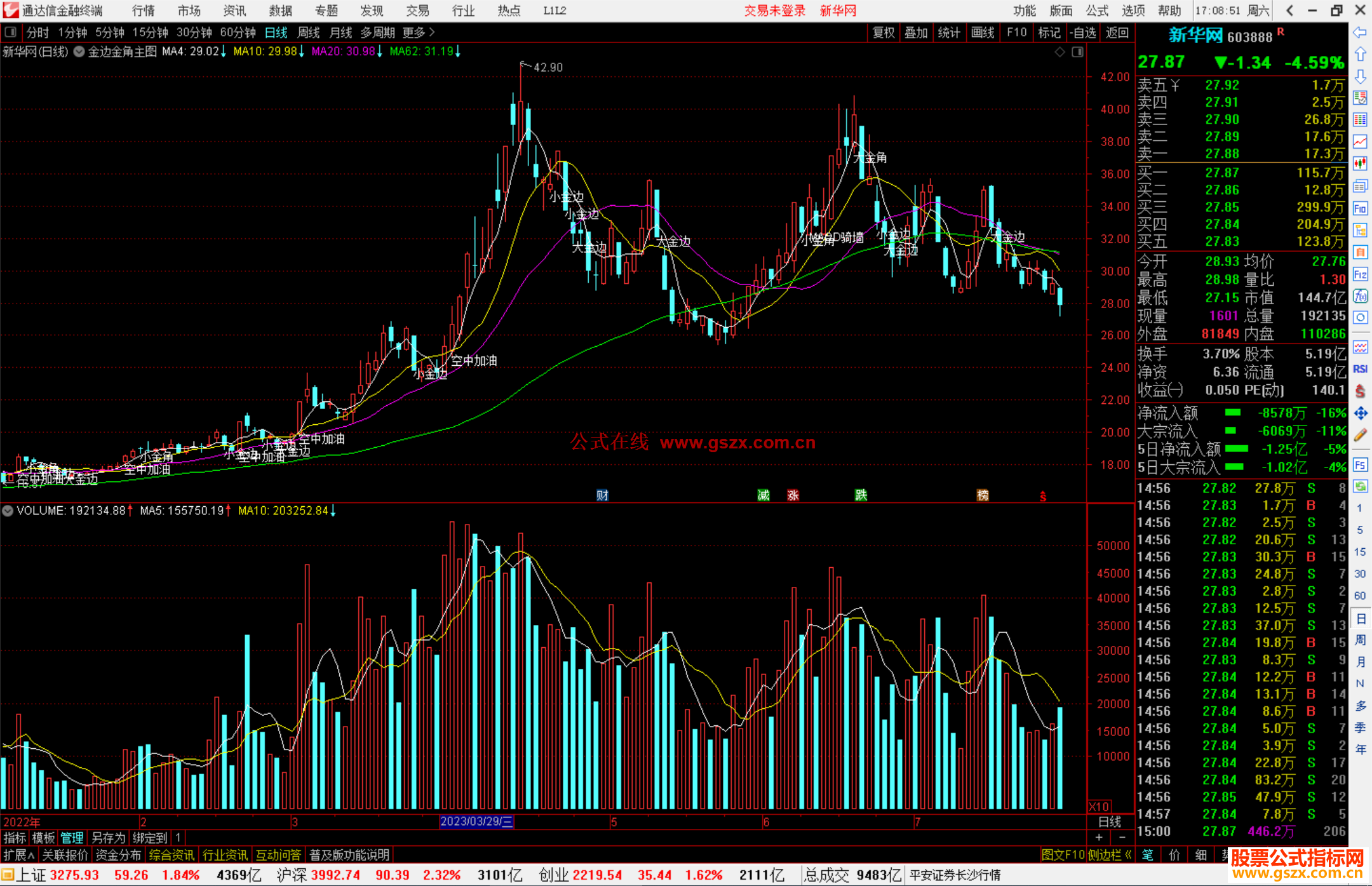Open the f(x) formula icon
This screenshot has width=1372, height=886.
pyautogui.click(x=1360, y=296)
